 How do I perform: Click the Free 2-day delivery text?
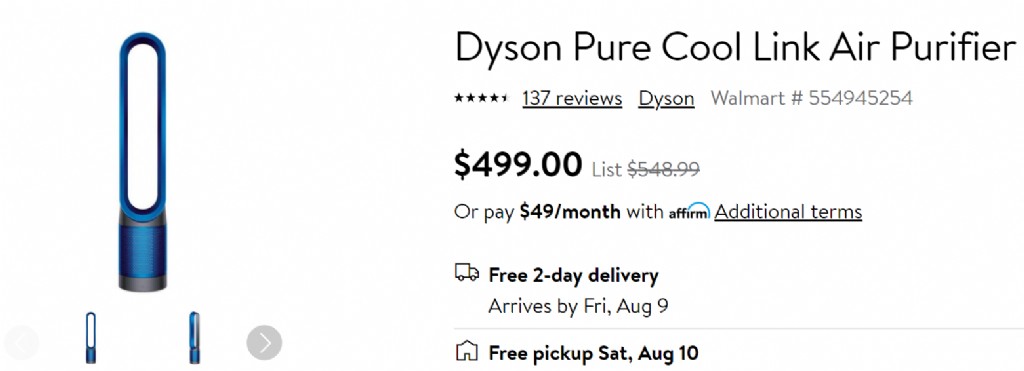573,275
